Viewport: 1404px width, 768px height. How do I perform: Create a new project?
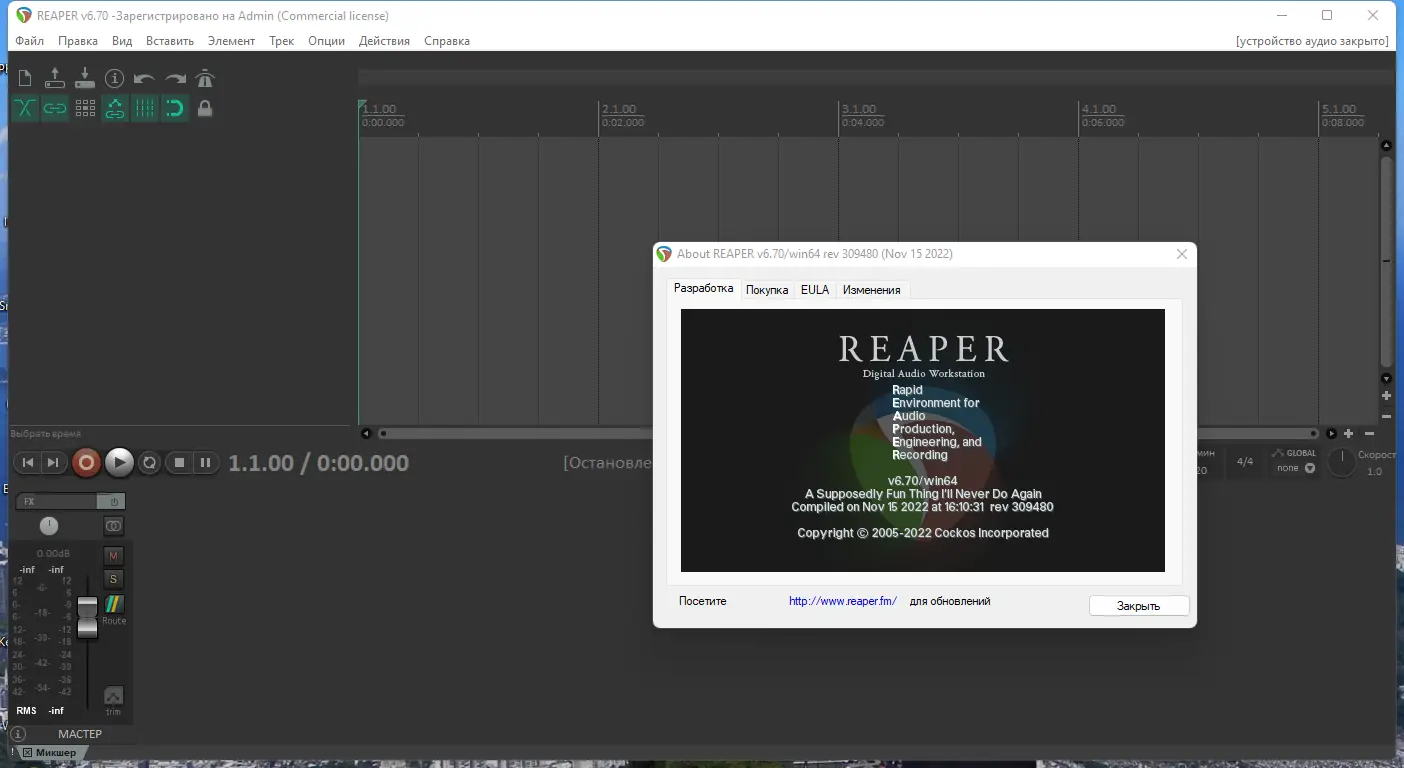[23, 77]
